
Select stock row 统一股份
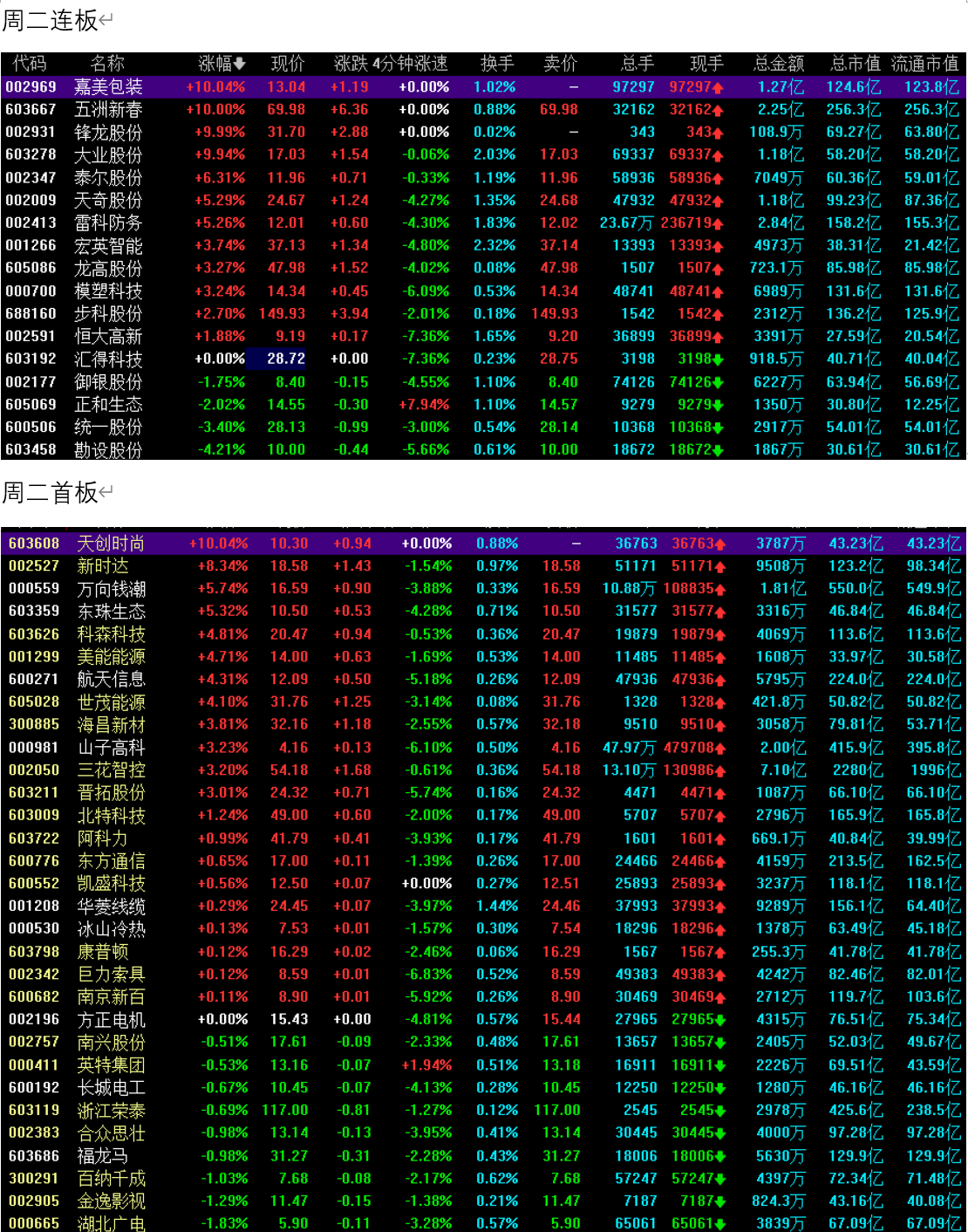[x=483, y=428]
